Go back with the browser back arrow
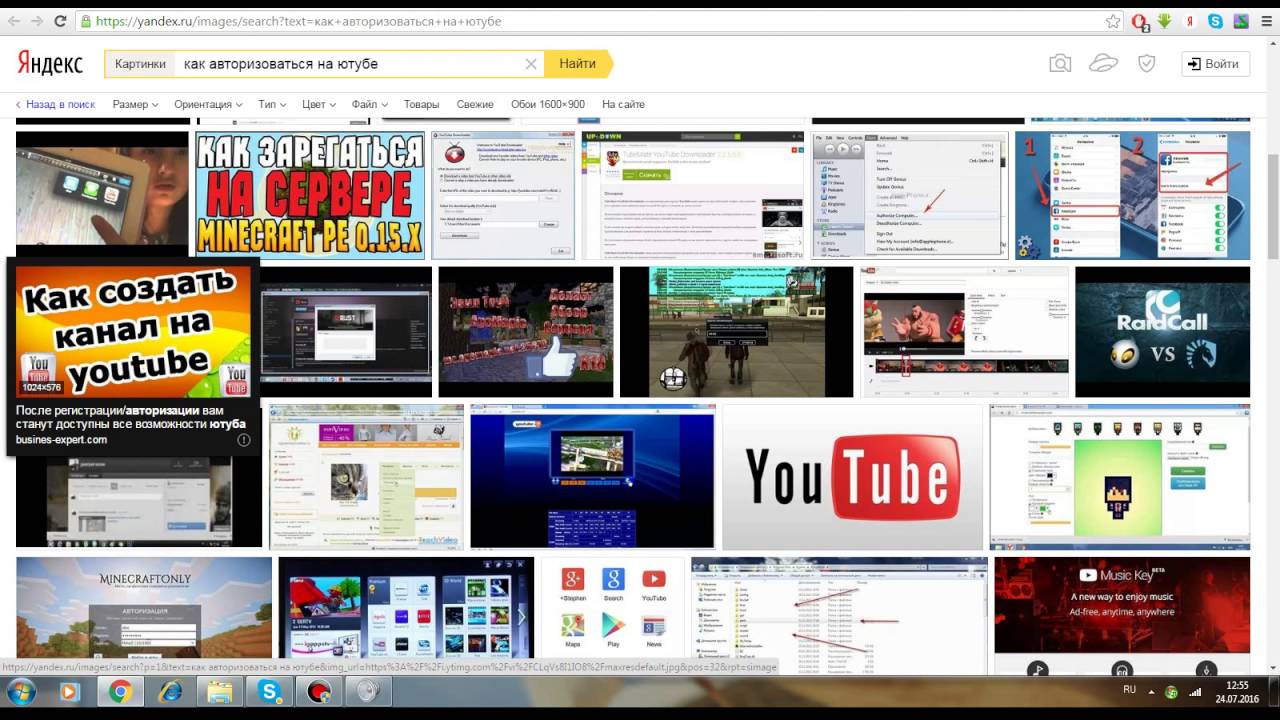 [x=12, y=21]
